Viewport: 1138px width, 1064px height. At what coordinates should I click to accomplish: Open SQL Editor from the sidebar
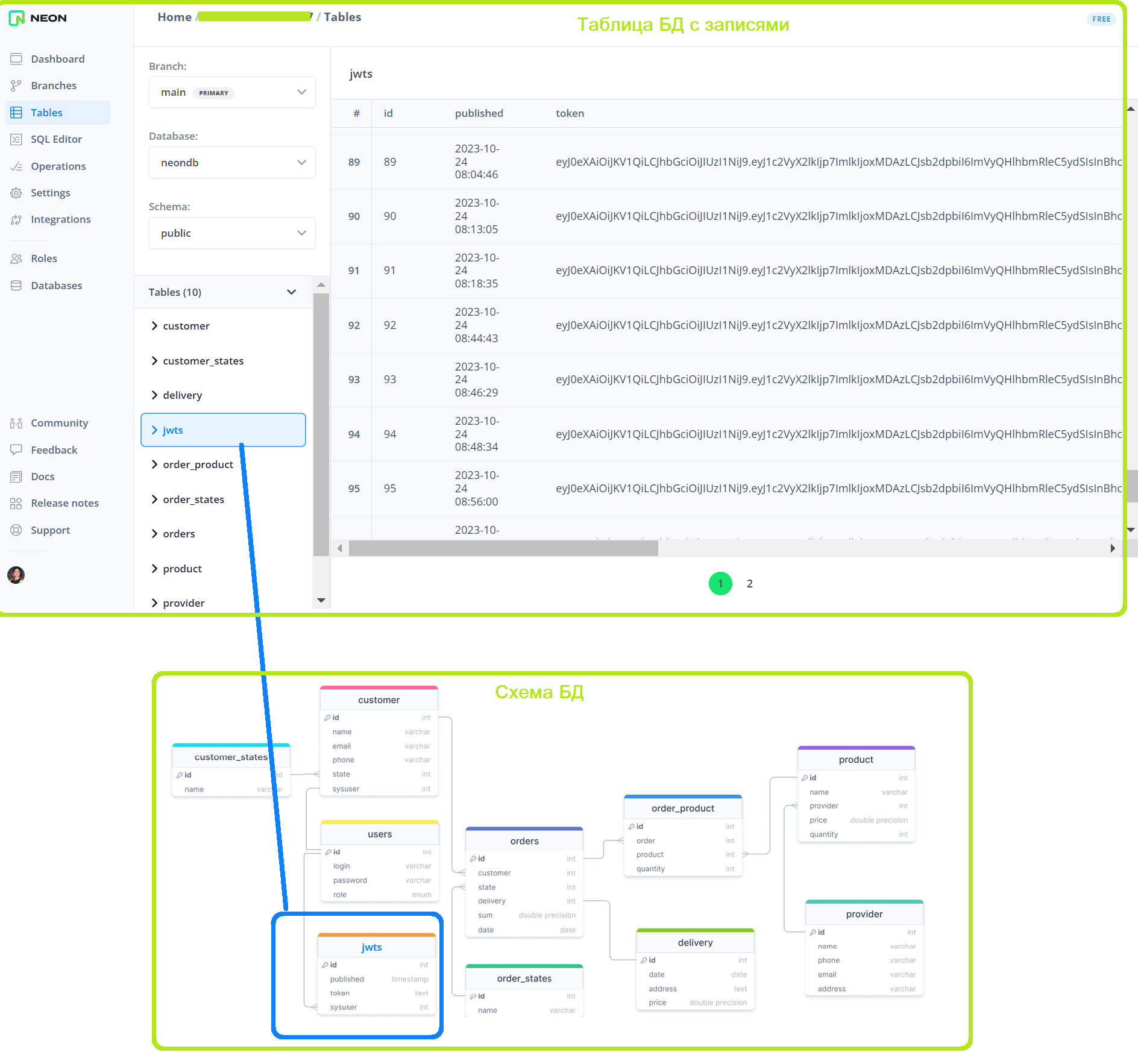tap(57, 139)
